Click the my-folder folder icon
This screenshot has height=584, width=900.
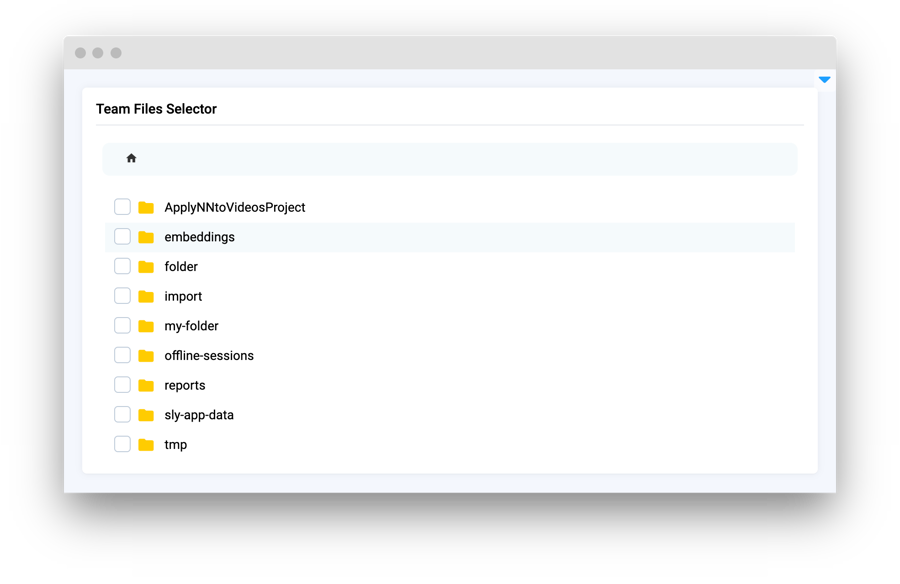click(x=146, y=326)
